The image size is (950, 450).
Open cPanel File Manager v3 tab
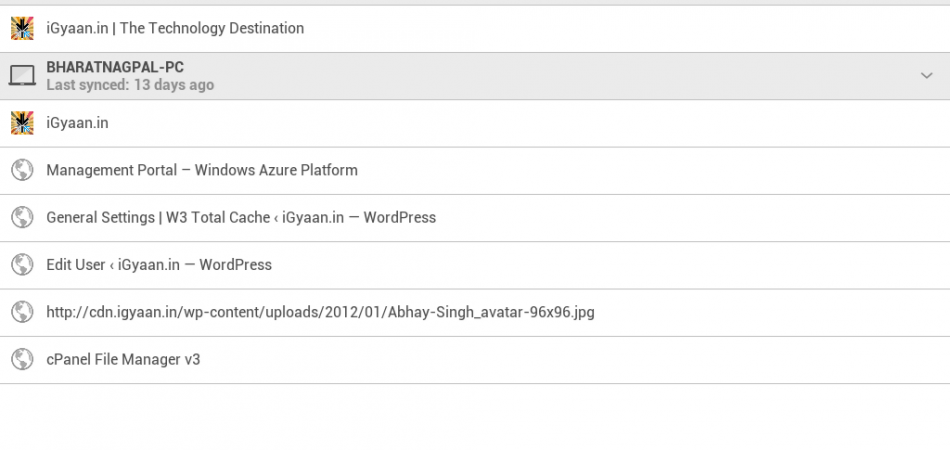123,359
